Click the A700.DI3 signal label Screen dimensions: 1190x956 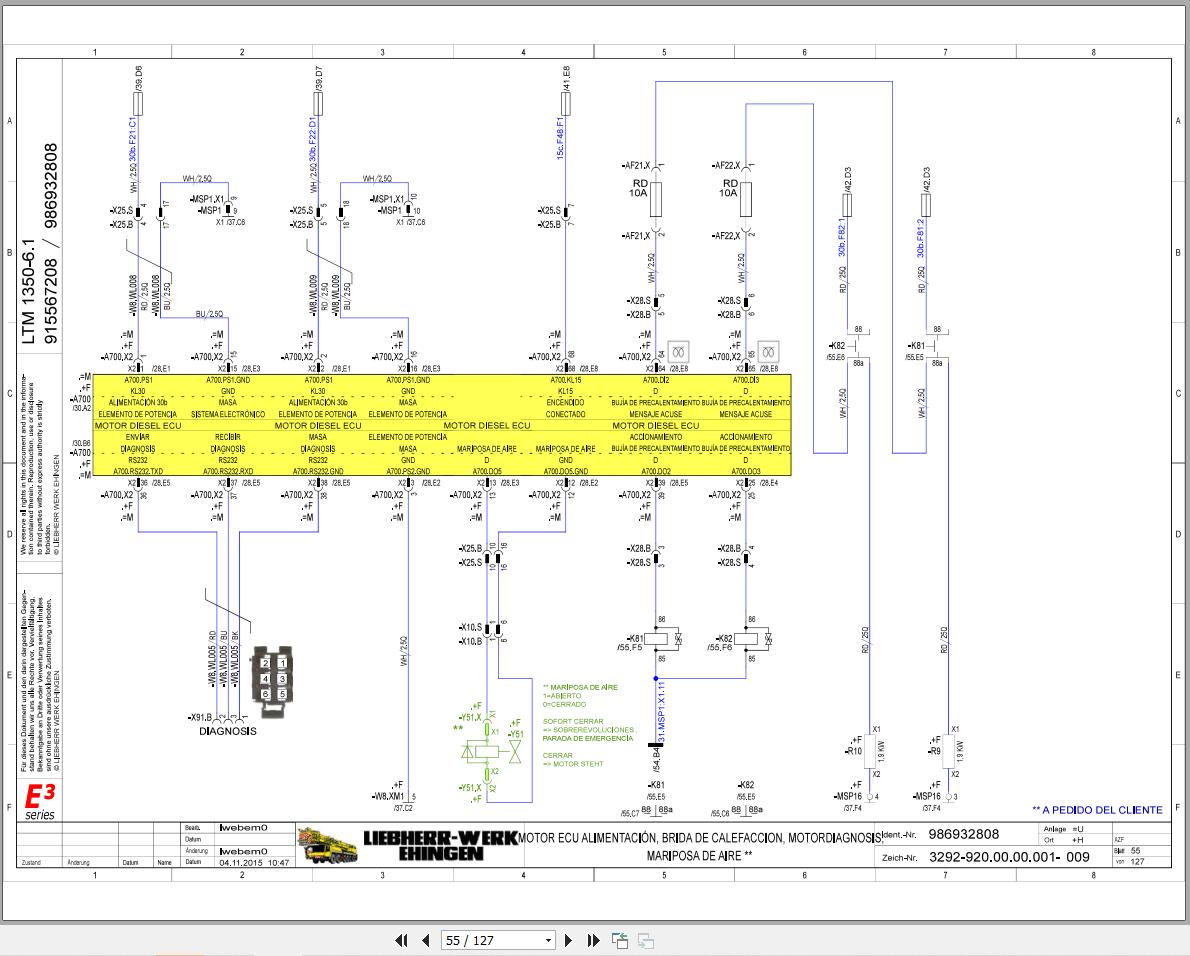[745, 379]
